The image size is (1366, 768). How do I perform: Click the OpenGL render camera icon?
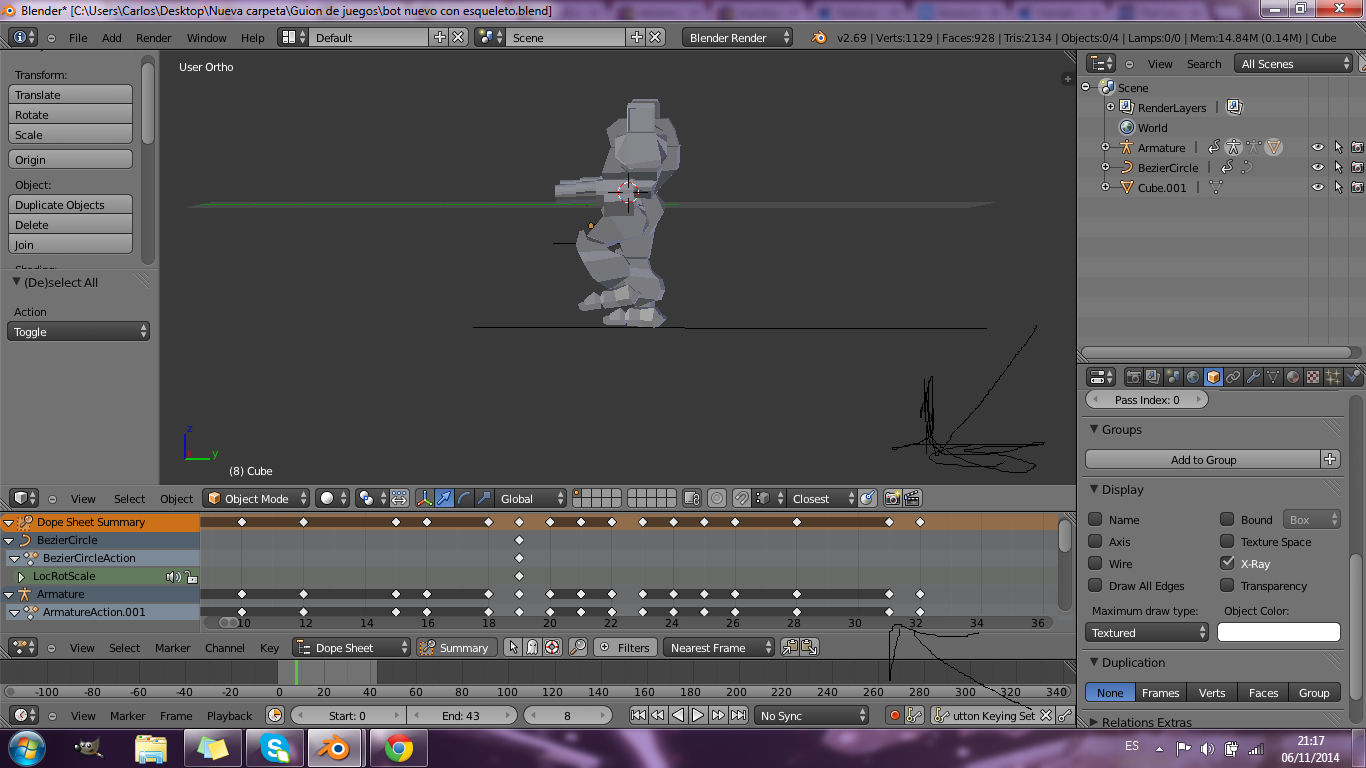click(x=892, y=498)
